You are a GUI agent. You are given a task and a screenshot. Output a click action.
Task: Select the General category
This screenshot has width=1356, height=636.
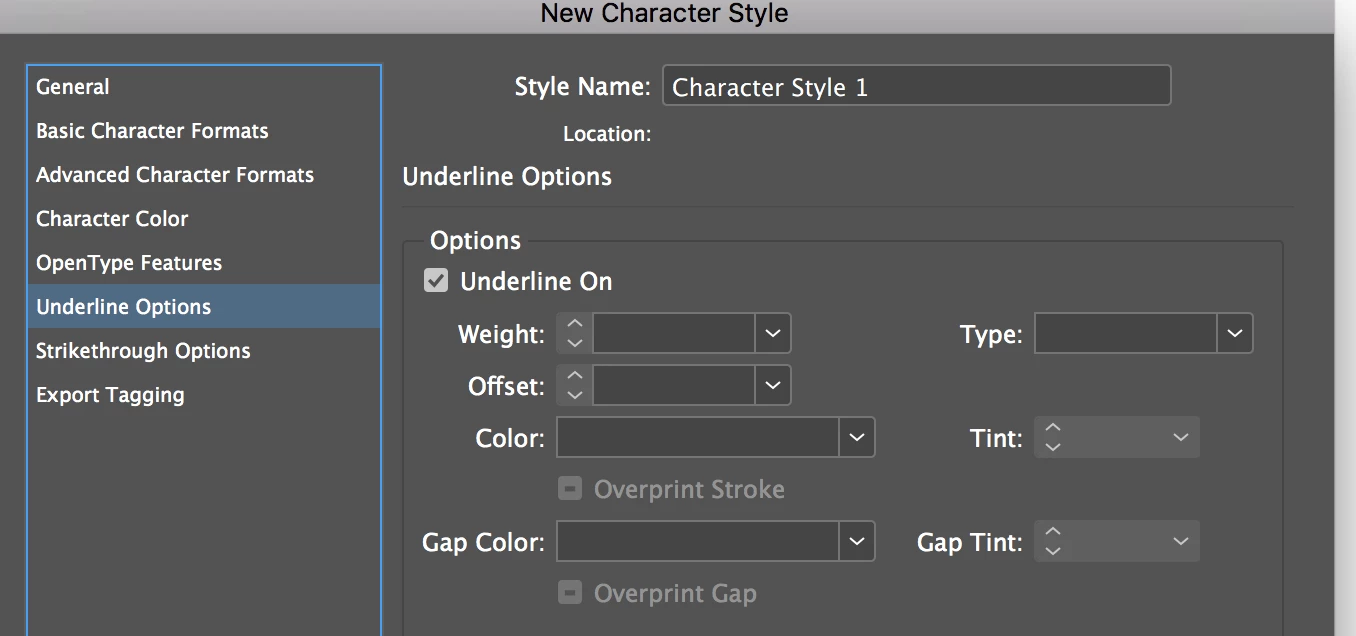coord(73,87)
